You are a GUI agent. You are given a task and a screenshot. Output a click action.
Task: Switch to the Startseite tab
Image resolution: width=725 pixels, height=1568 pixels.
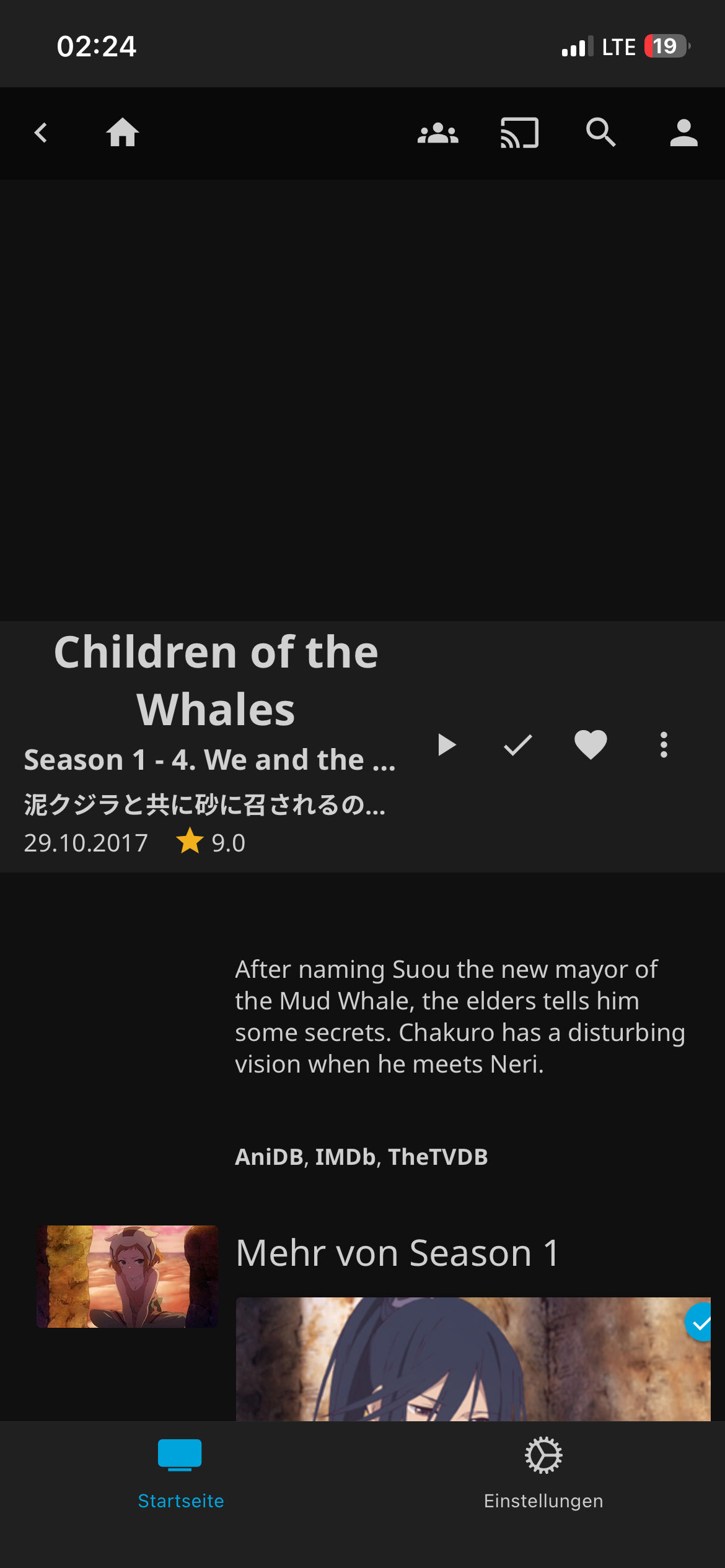180,1474
